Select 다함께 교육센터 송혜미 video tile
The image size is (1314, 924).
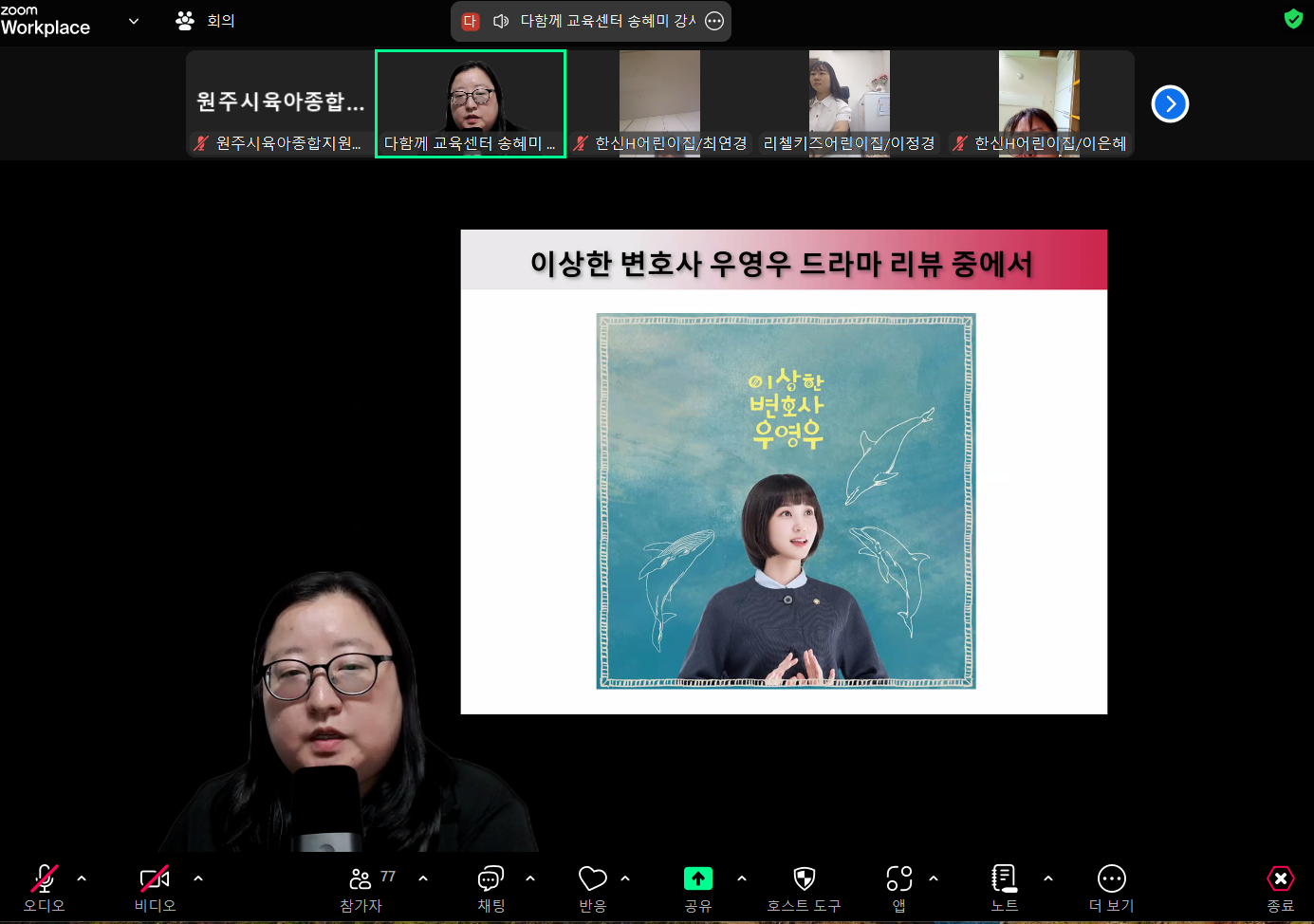pyautogui.click(x=471, y=104)
